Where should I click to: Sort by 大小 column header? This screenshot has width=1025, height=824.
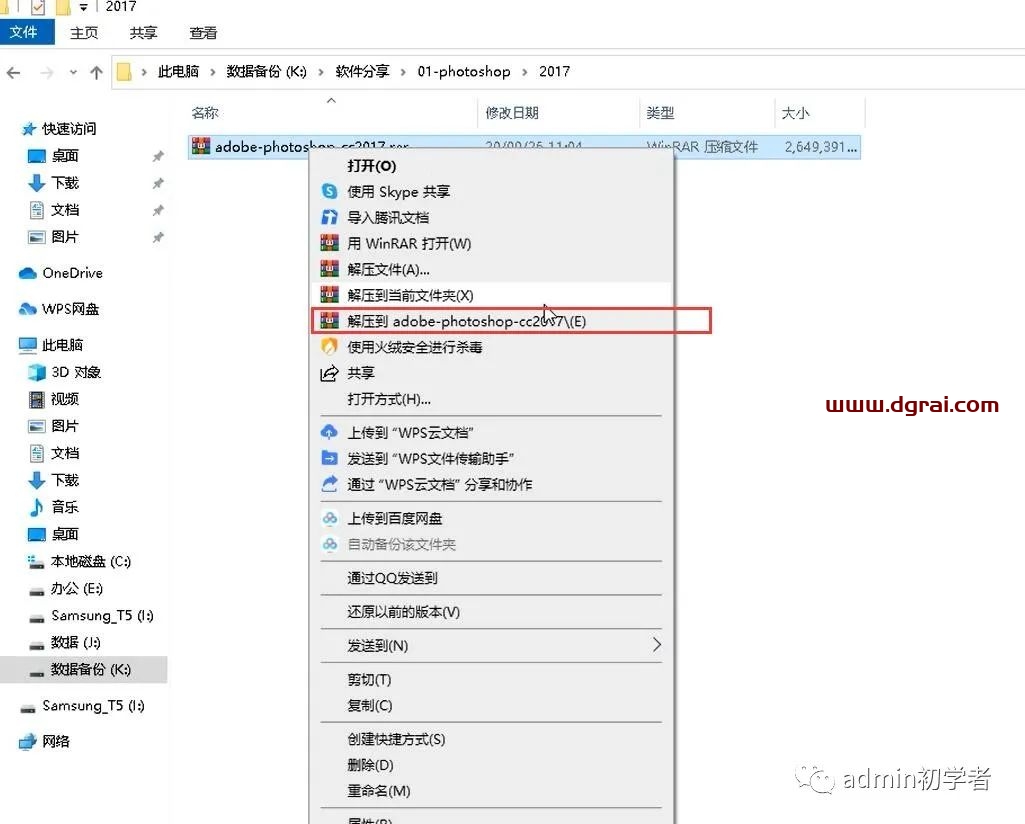tap(820, 113)
